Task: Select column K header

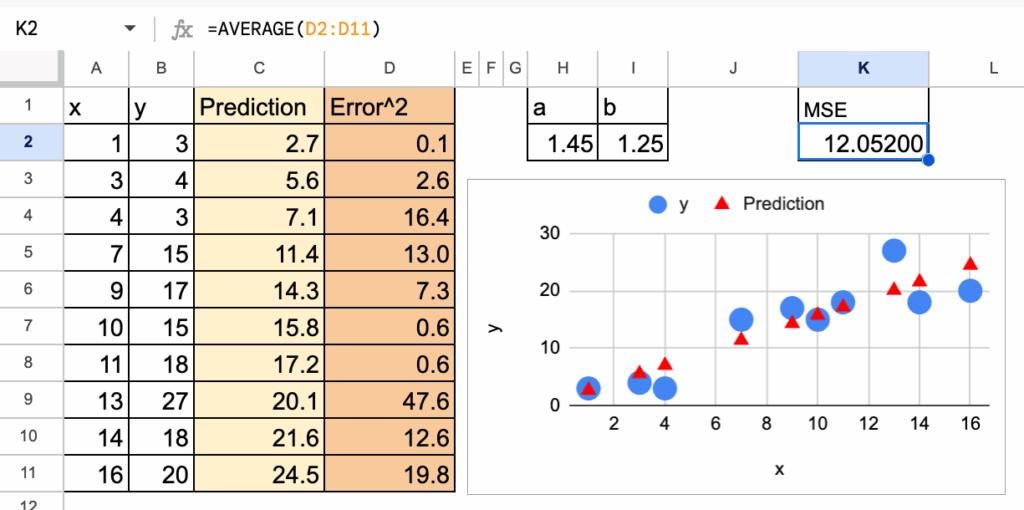Action: pyautogui.click(x=863, y=68)
